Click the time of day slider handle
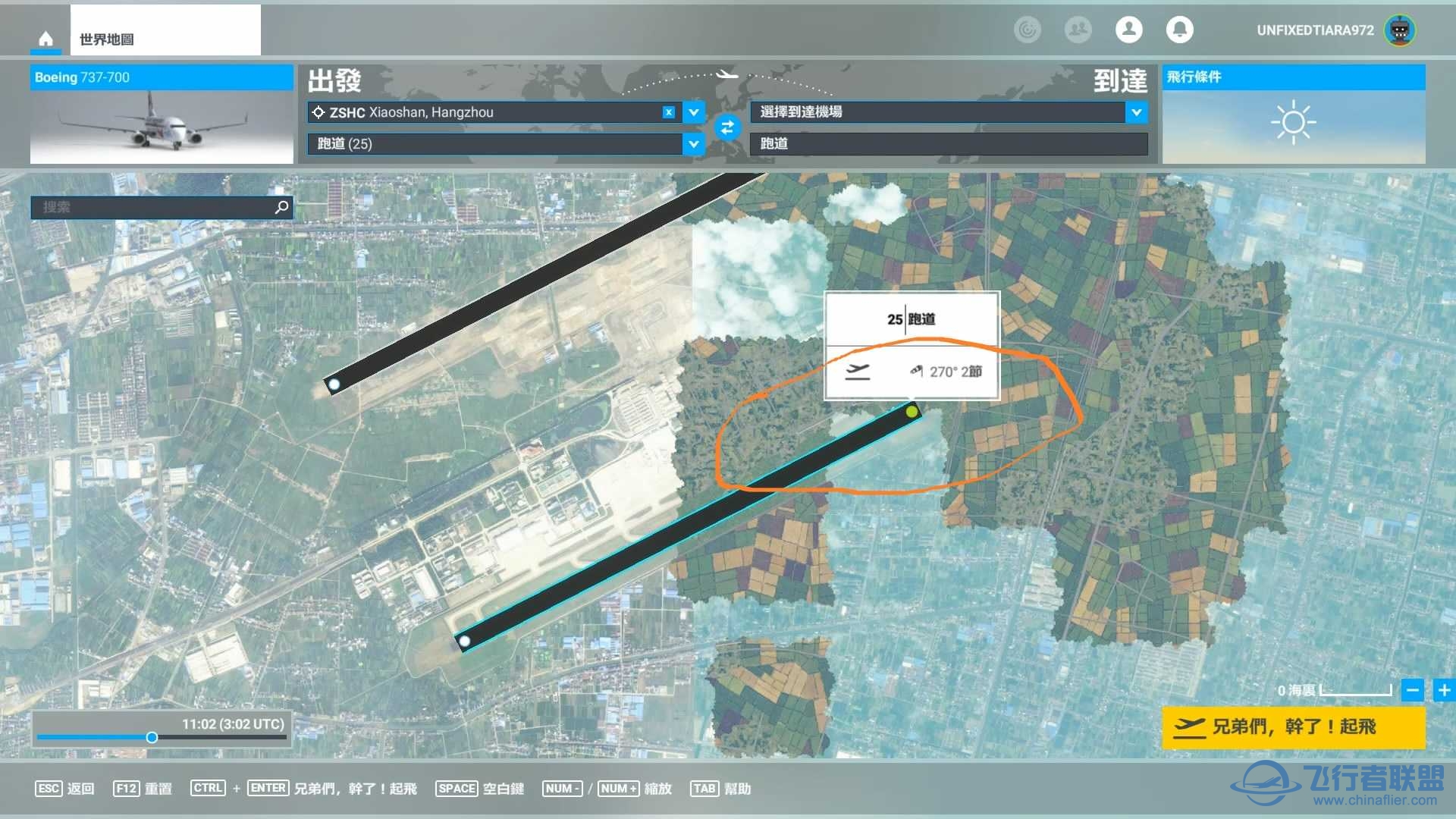Image resolution: width=1456 pixels, height=819 pixels. click(x=152, y=737)
